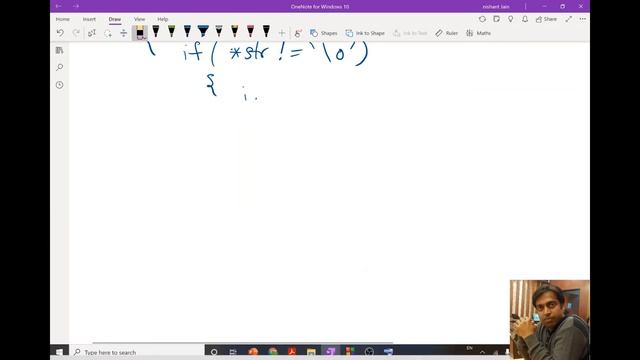The image size is (640, 360).
Task: Click Ink to Shape
Action: click(365, 33)
